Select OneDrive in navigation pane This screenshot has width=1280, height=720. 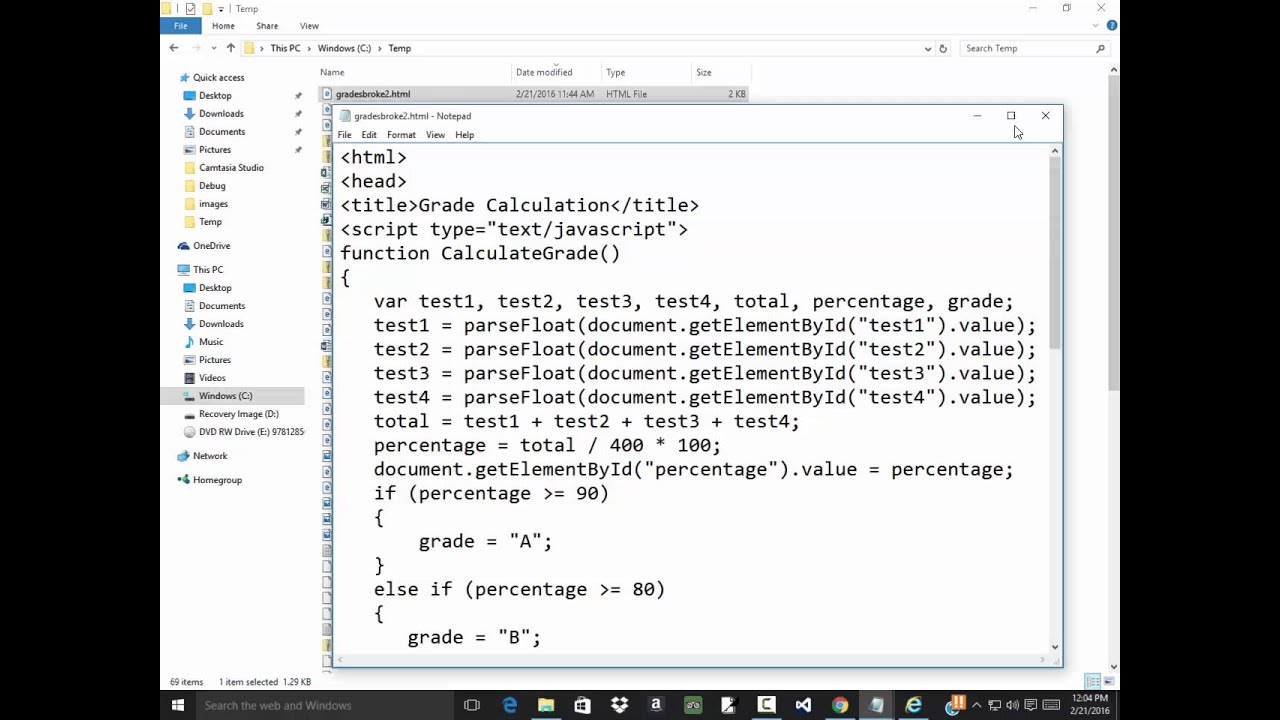click(x=211, y=245)
